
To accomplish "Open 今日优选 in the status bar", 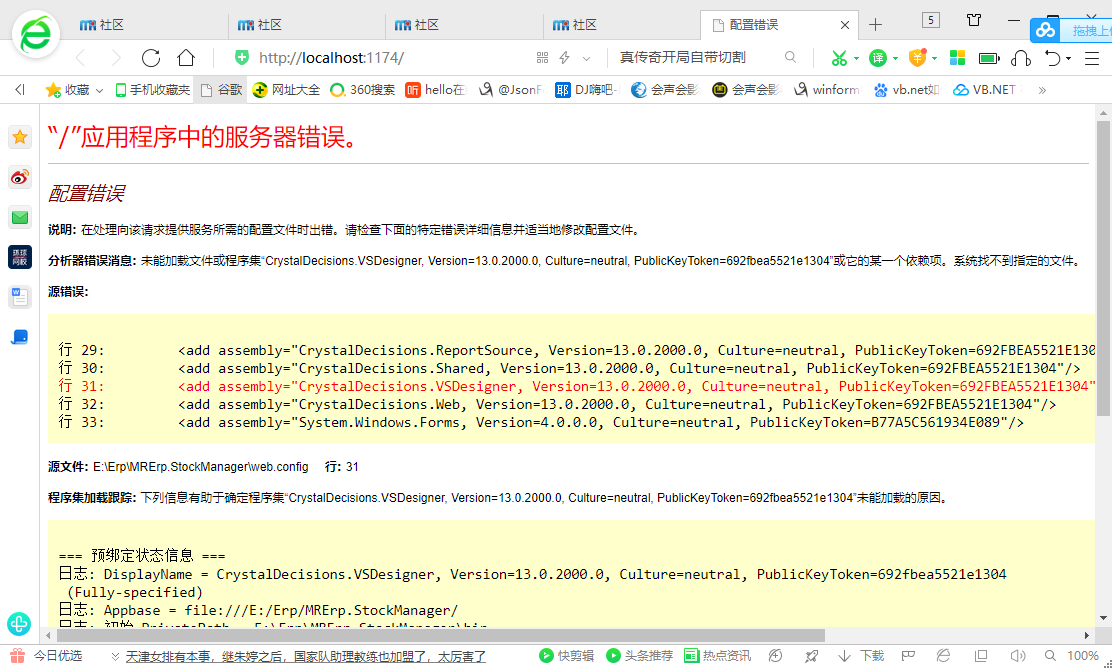I will coord(46,656).
